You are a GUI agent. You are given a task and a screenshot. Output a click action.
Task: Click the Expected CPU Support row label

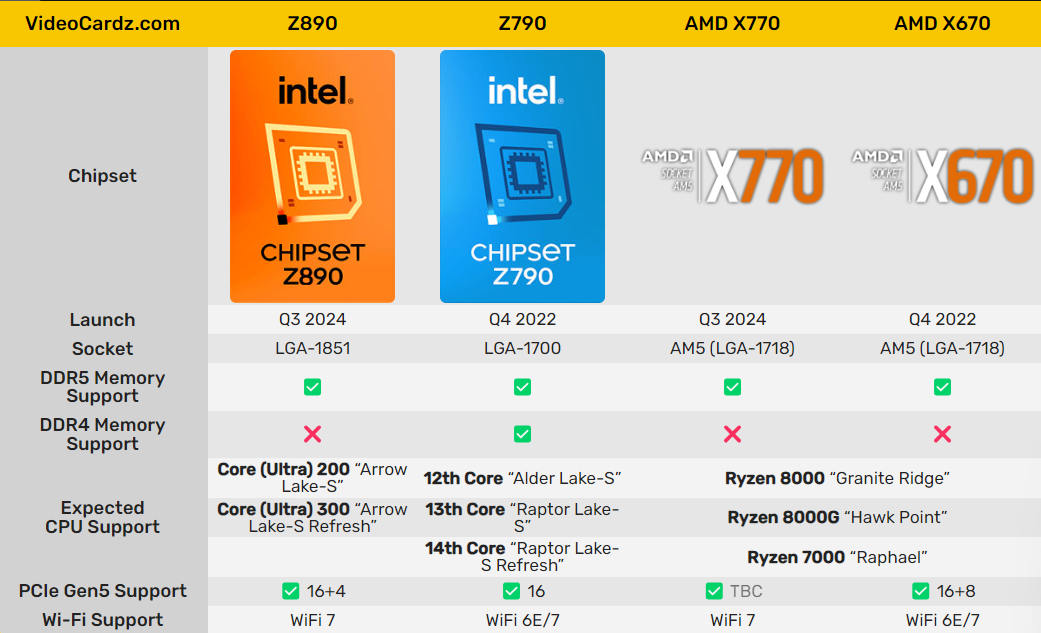[102, 517]
